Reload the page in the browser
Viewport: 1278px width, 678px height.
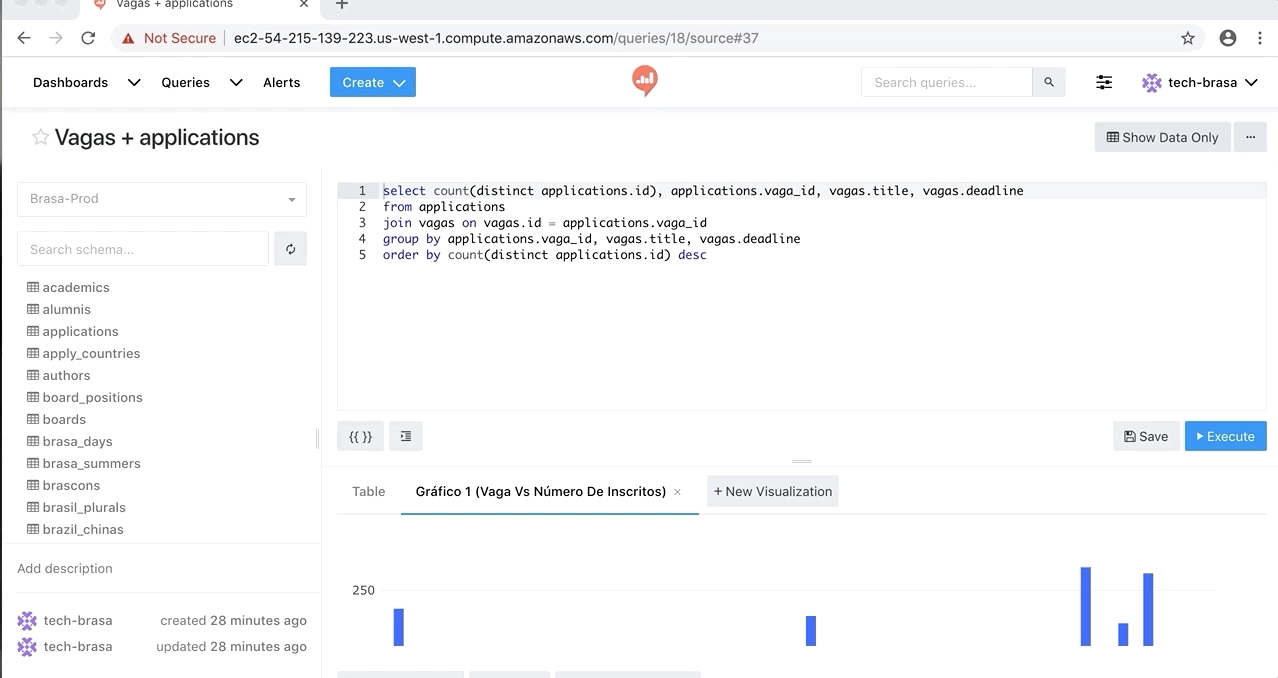click(x=88, y=38)
